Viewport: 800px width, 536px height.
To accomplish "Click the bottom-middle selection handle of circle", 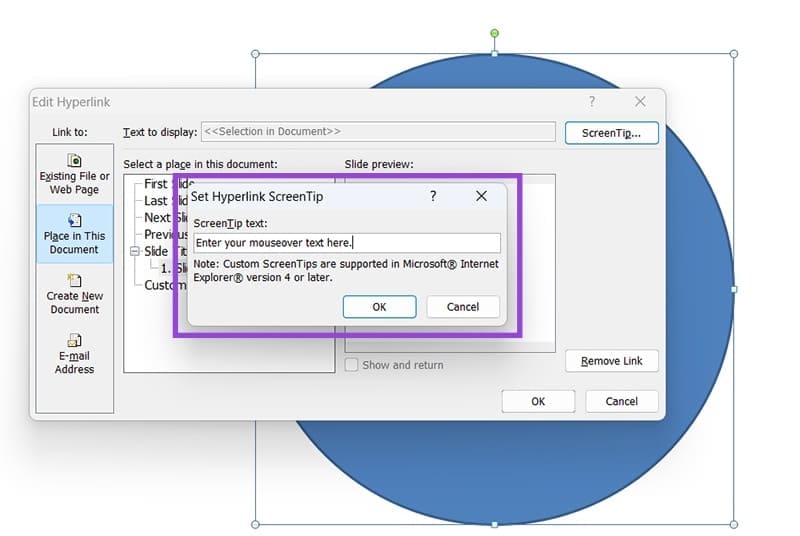I will [494, 524].
